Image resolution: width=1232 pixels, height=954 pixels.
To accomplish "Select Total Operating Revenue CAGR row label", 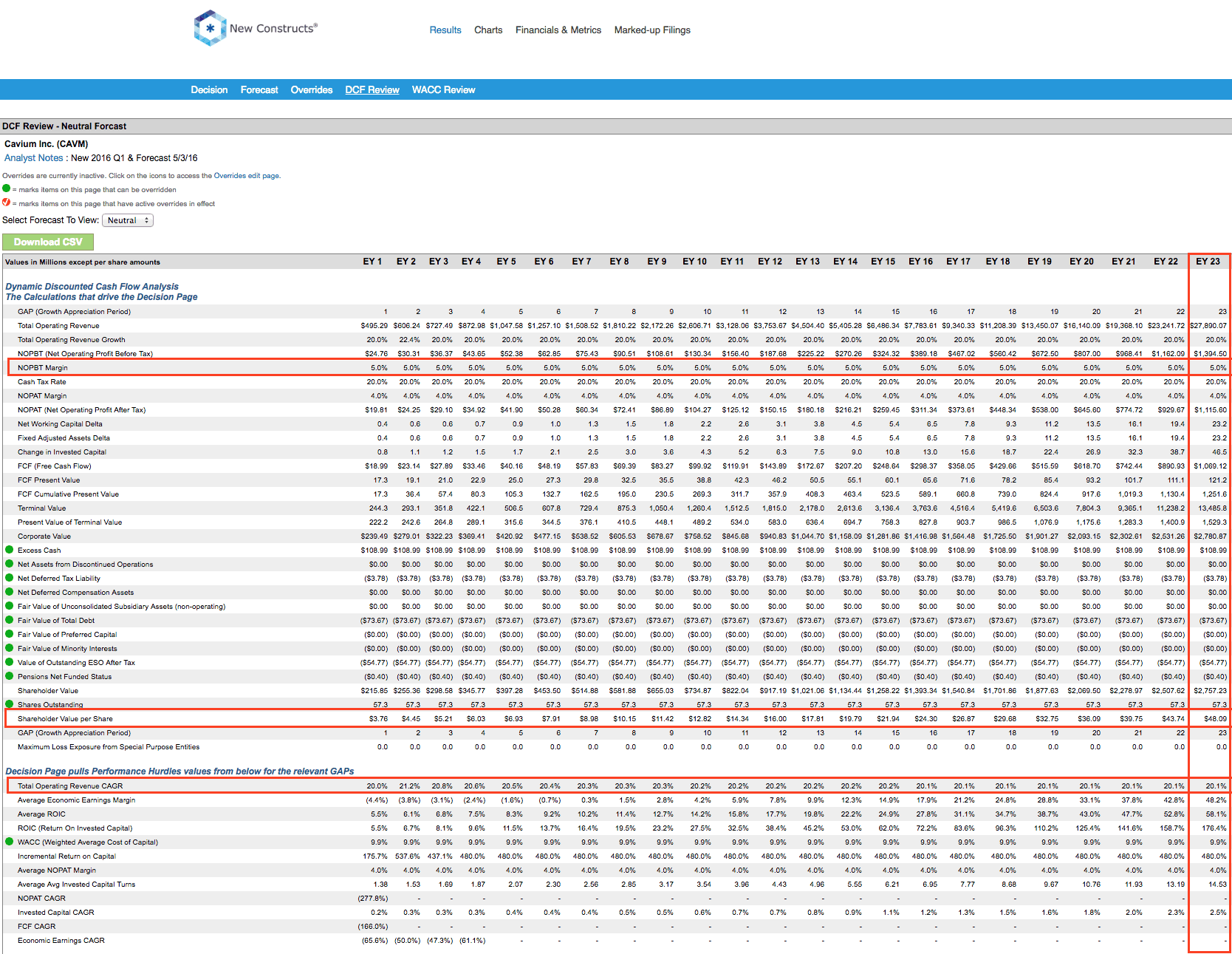I will 70,786.
